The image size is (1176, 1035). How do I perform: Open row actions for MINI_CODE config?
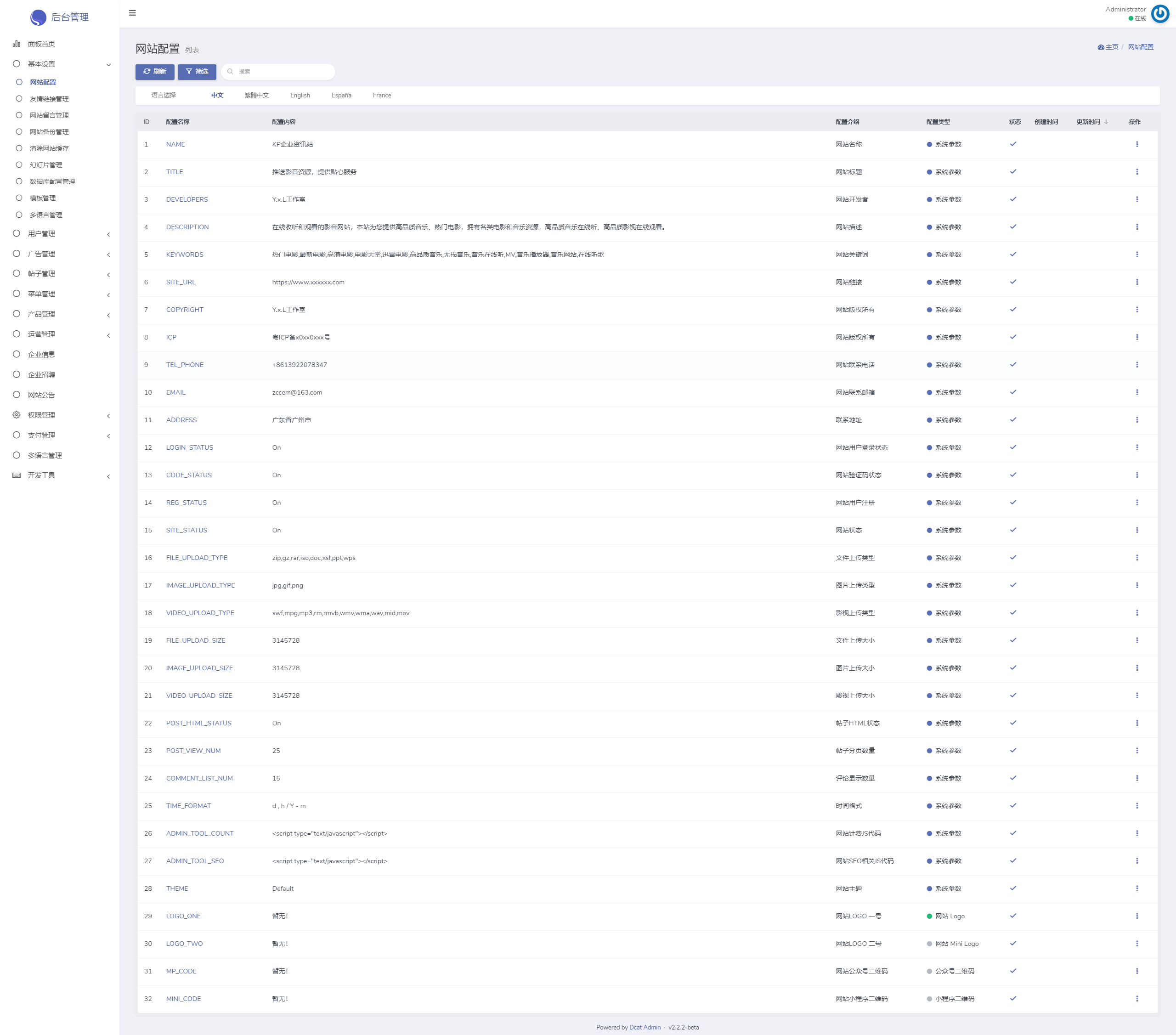[1137, 999]
